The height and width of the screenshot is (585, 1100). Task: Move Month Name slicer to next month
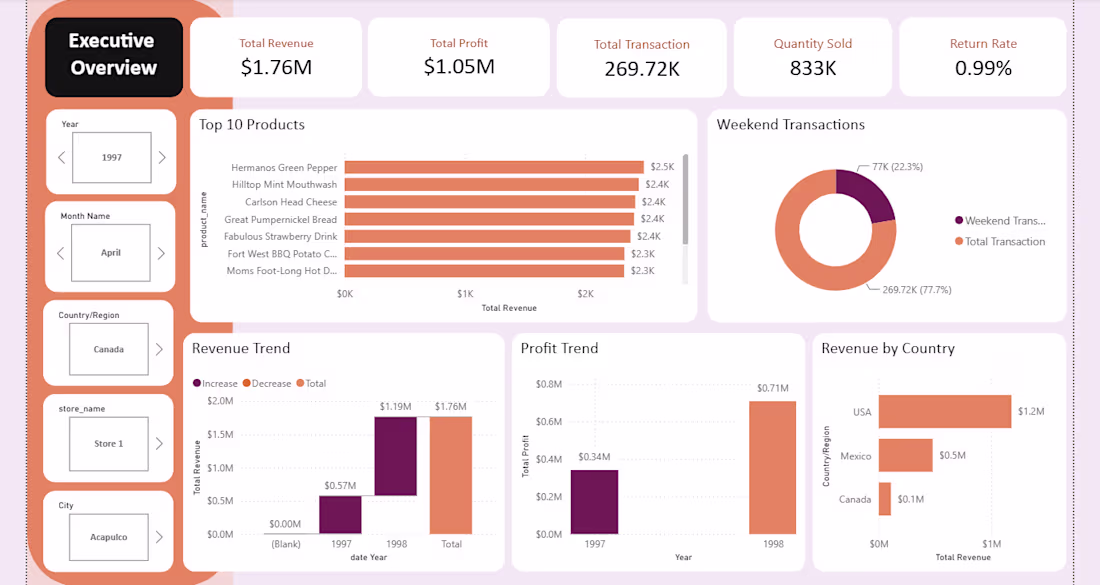click(161, 253)
